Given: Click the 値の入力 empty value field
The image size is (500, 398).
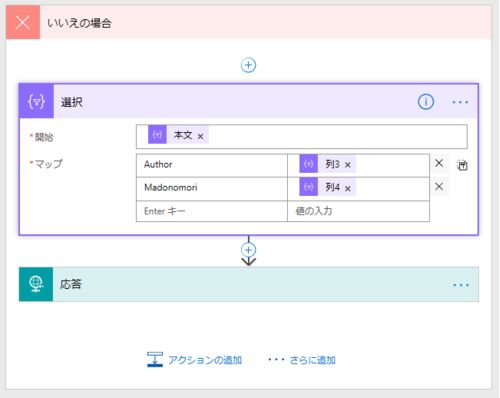Looking at the screenshot, I should pyautogui.click(x=358, y=211).
